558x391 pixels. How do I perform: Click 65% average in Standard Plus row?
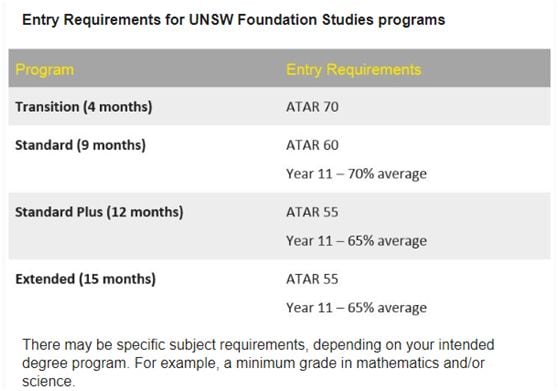(x=387, y=241)
